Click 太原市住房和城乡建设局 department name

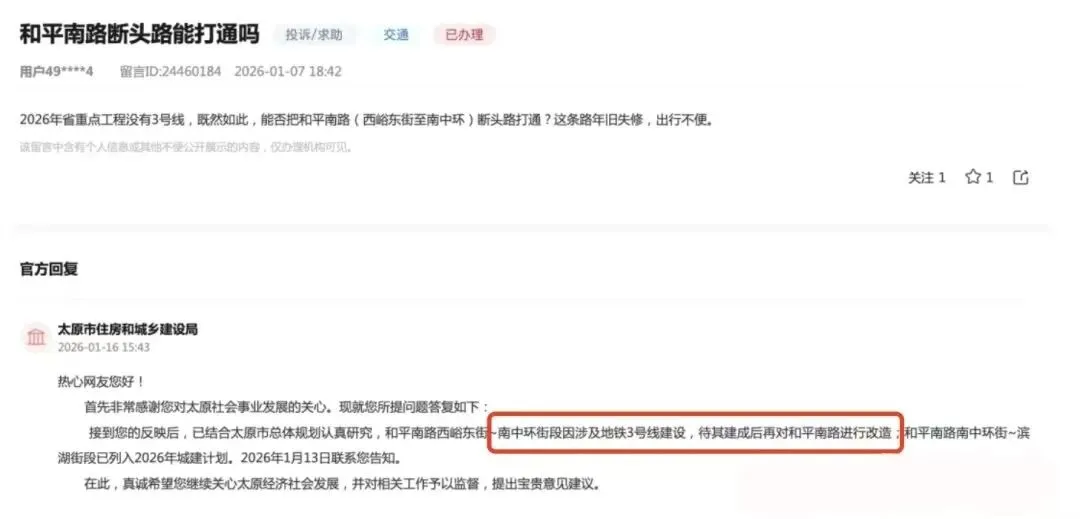click(x=128, y=330)
